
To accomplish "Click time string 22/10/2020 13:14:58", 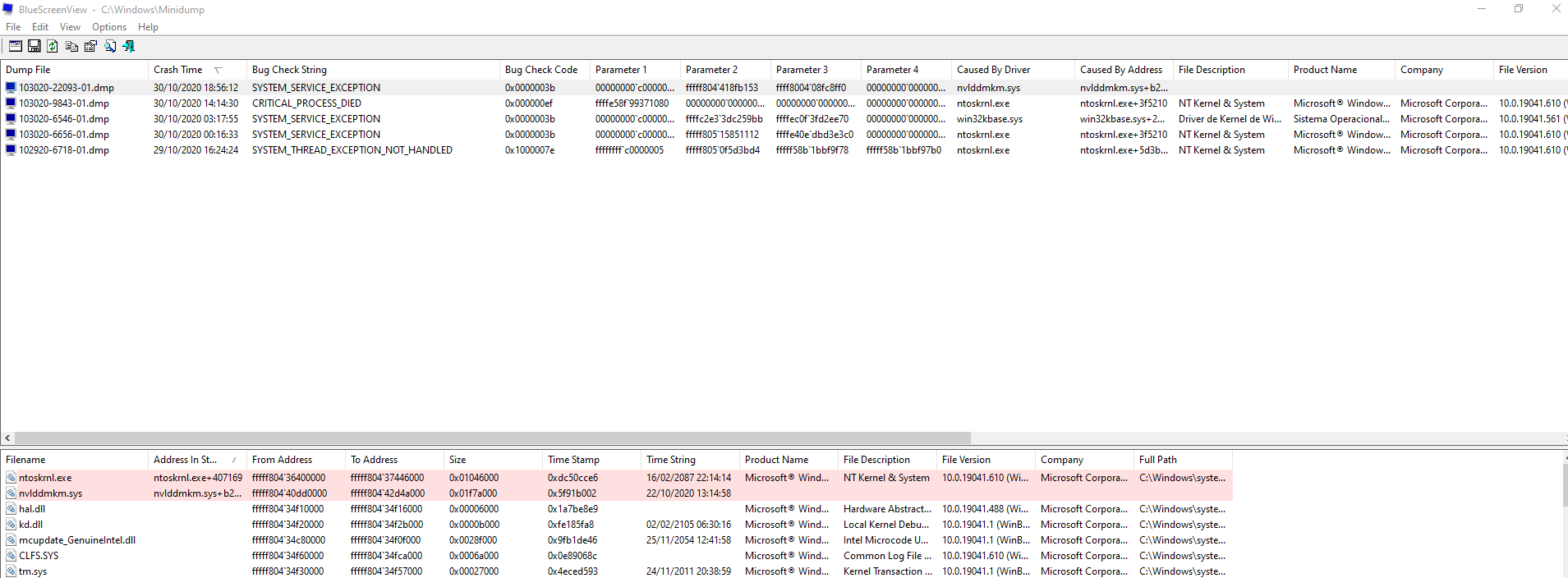I will click(x=688, y=493).
